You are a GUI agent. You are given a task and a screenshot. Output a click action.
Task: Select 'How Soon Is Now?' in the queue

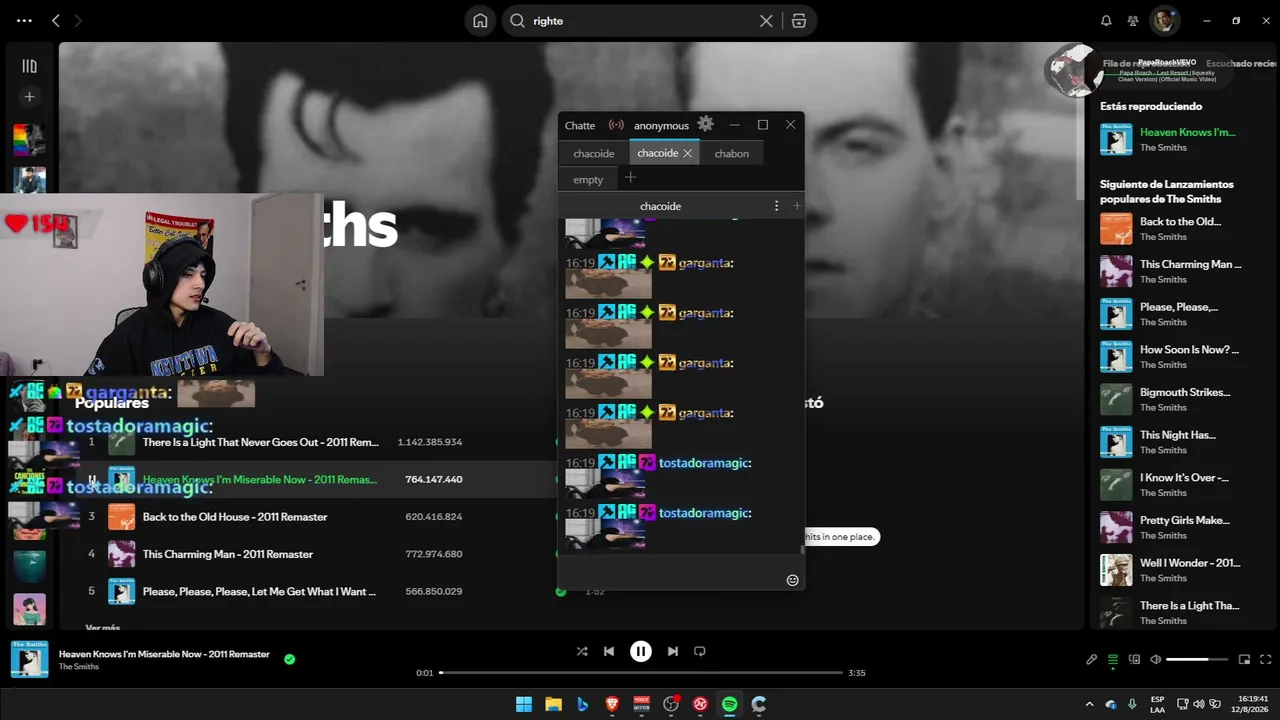pos(1189,350)
